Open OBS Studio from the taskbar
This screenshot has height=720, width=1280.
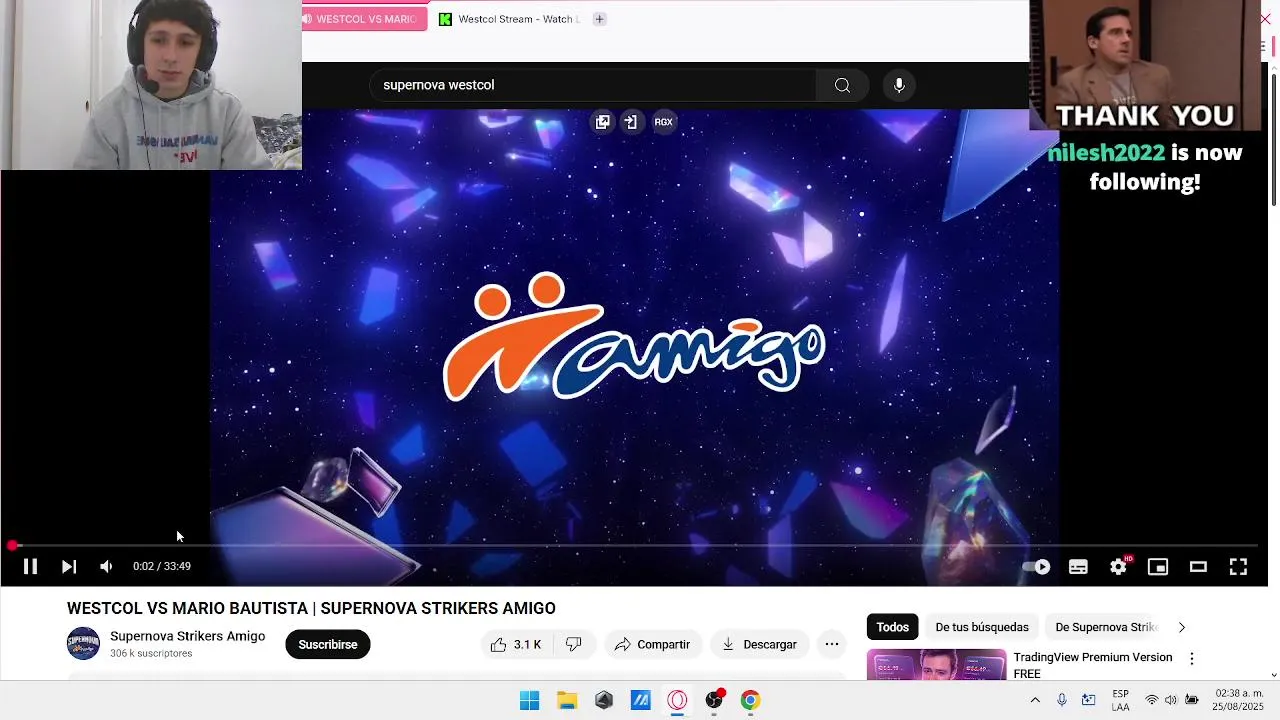pos(714,700)
